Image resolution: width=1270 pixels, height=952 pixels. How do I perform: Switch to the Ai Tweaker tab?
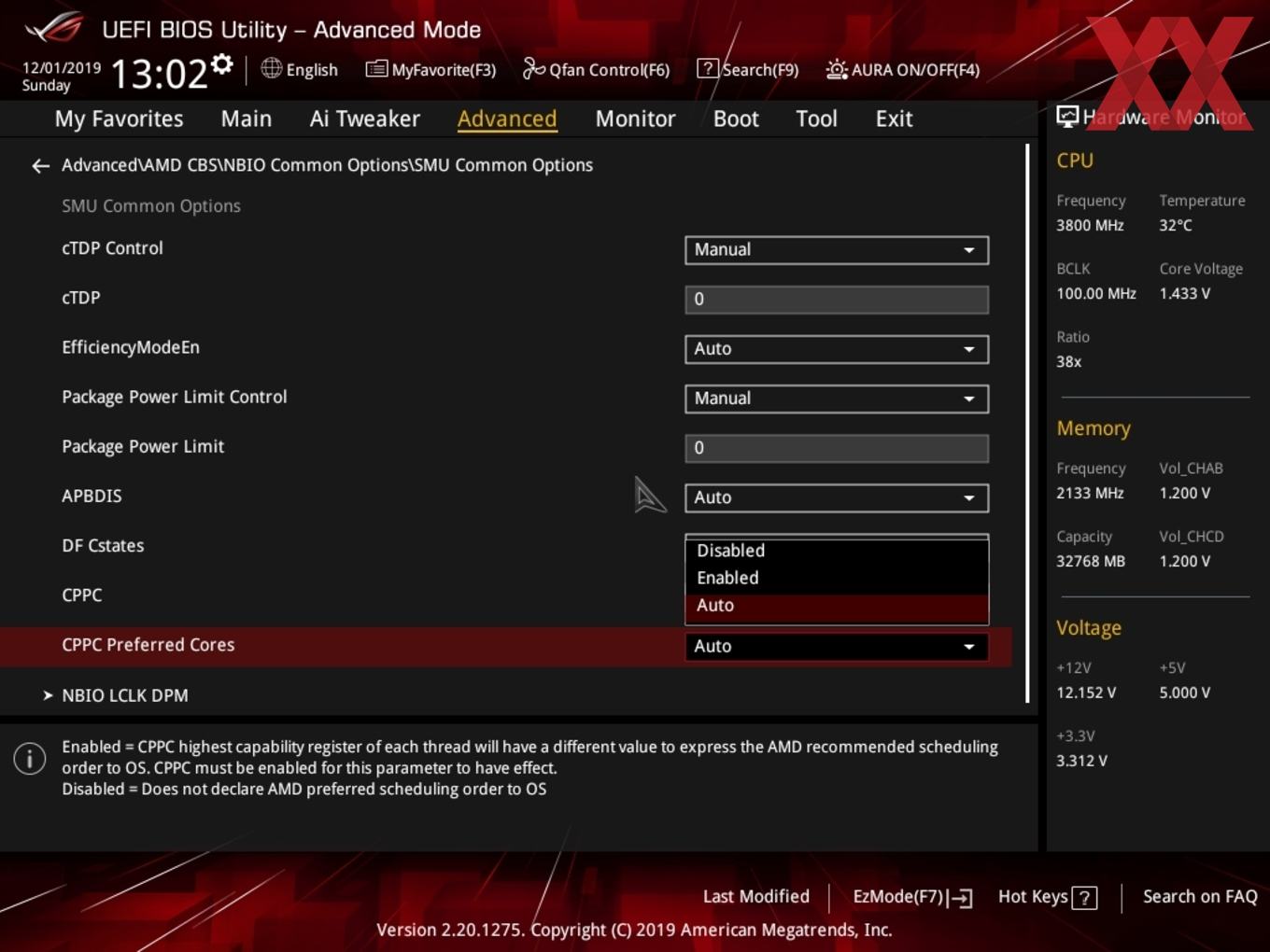pos(365,119)
